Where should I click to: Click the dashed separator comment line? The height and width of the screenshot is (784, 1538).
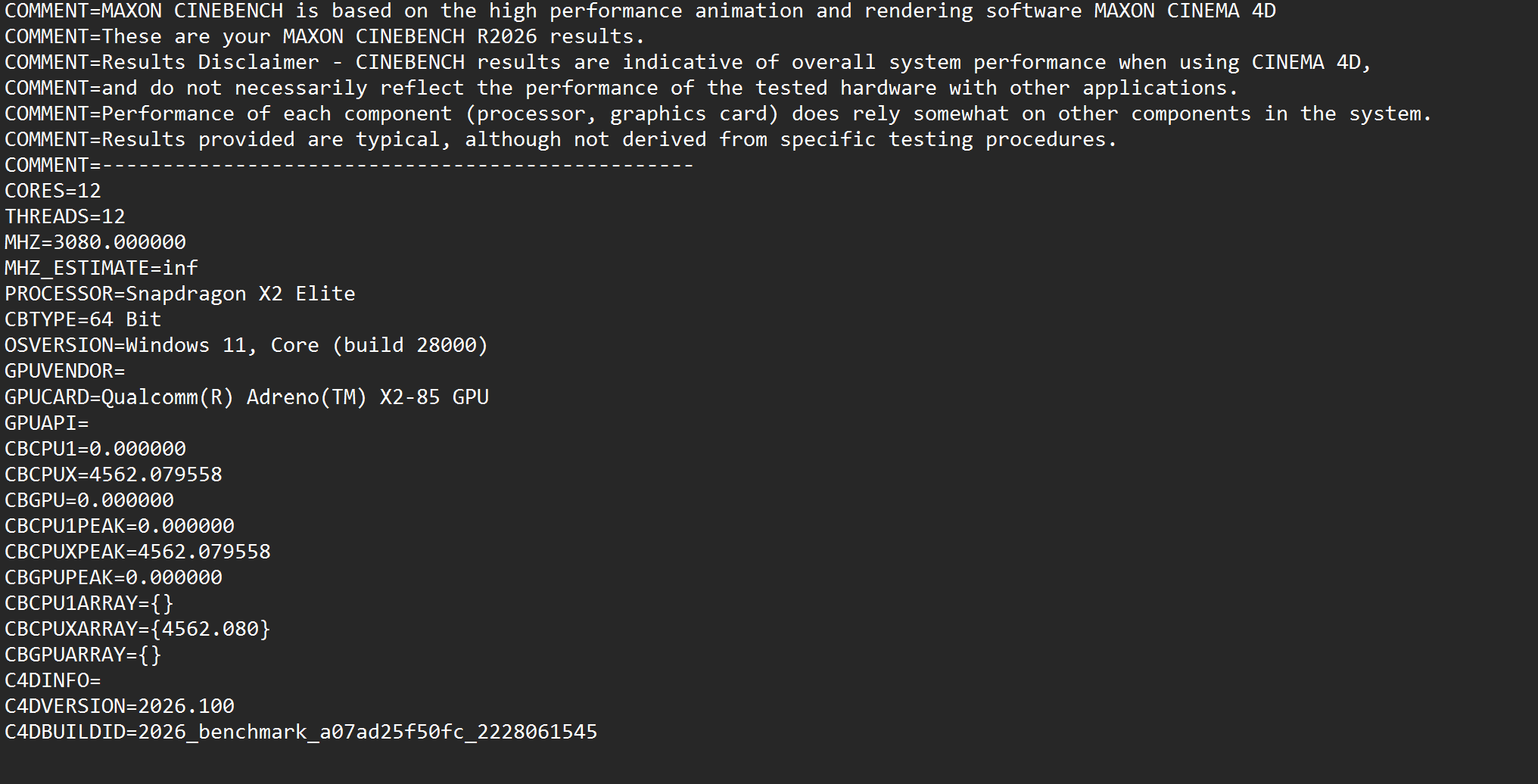click(x=350, y=165)
